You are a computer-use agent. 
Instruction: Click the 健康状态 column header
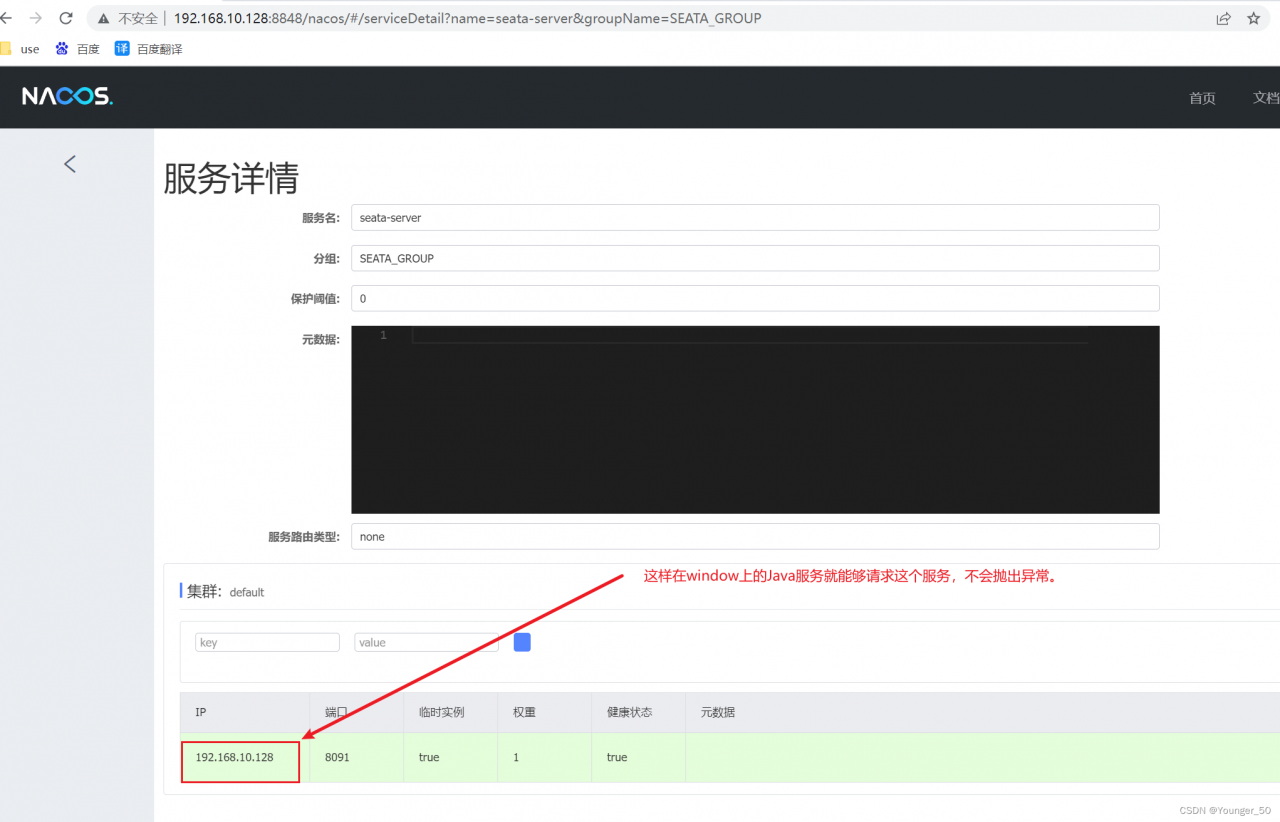(x=639, y=712)
